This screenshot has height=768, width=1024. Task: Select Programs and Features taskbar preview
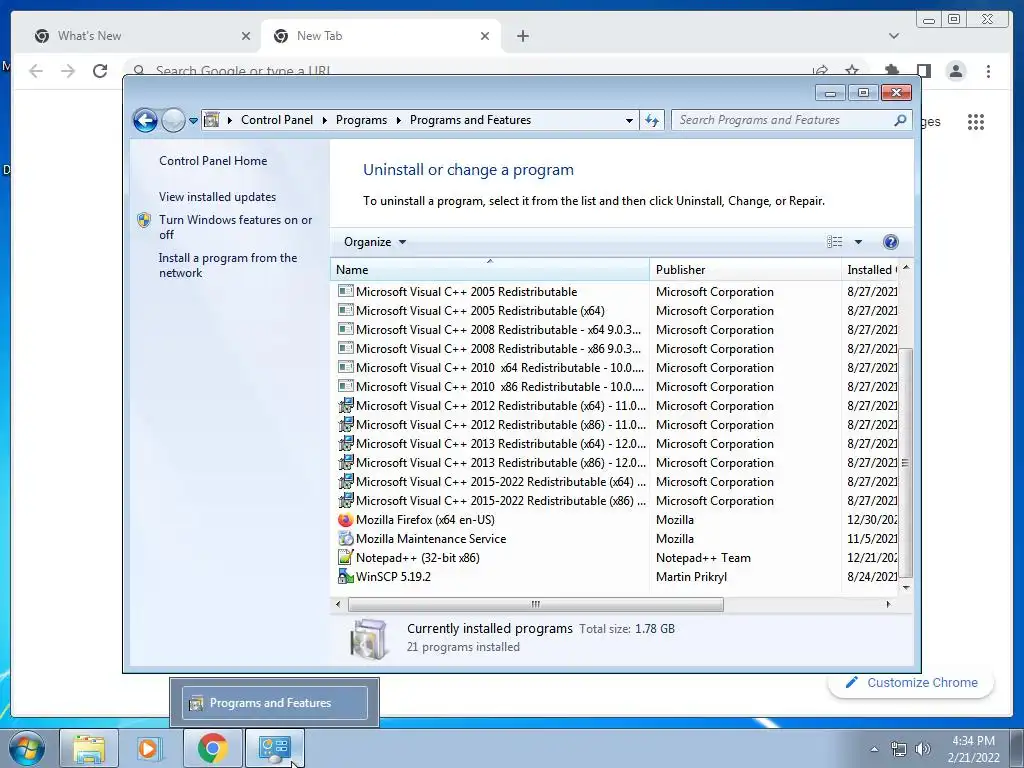click(x=274, y=703)
